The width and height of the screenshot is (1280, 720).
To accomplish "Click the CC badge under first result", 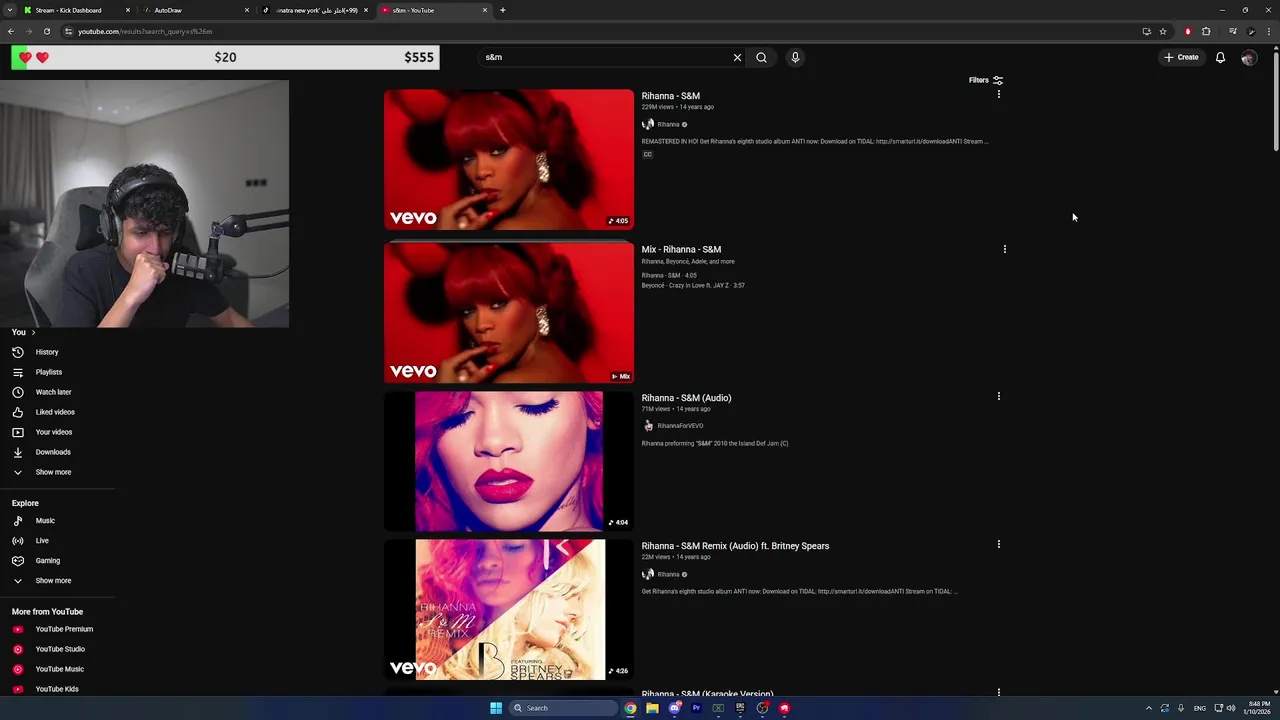I will point(647,155).
